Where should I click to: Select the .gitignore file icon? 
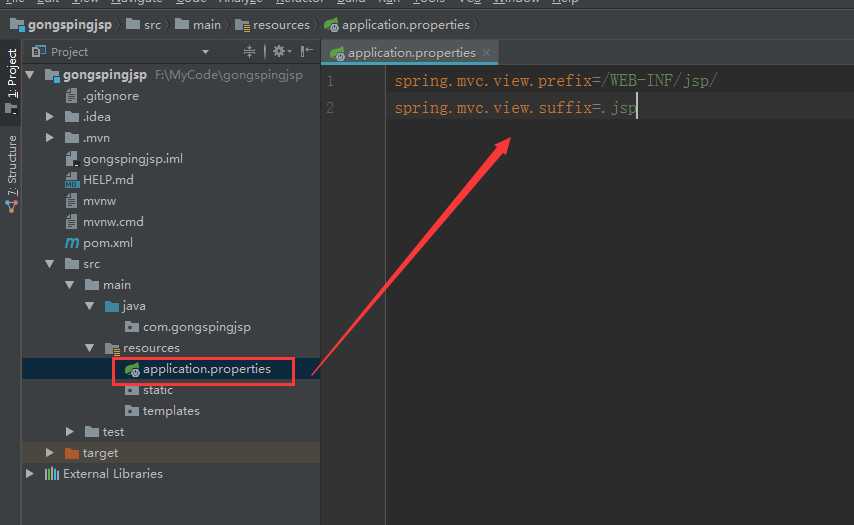tap(71, 96)
